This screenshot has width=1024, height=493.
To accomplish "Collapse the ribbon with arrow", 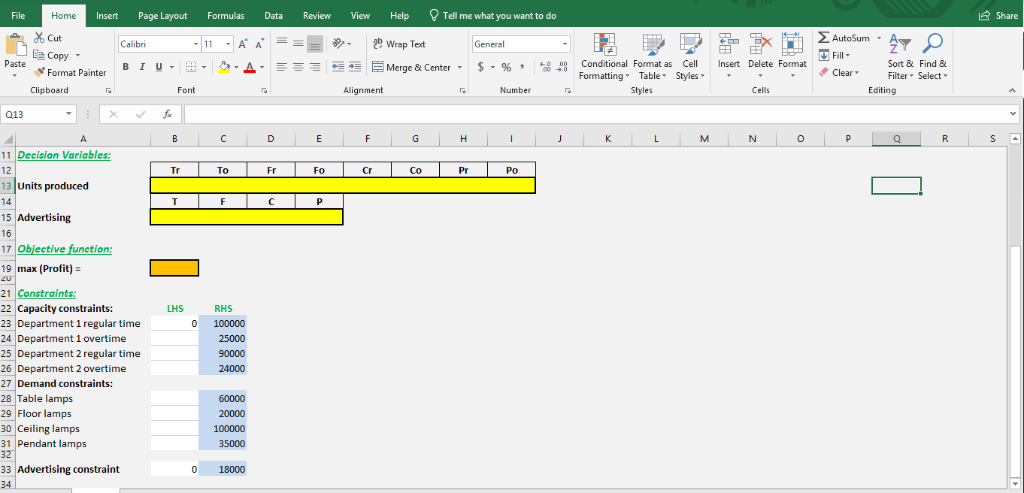I will point(1013,91).
